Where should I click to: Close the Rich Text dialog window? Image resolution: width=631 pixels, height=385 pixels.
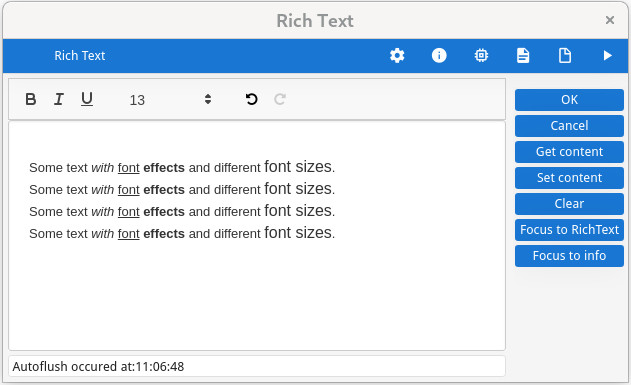click(610, 20)
